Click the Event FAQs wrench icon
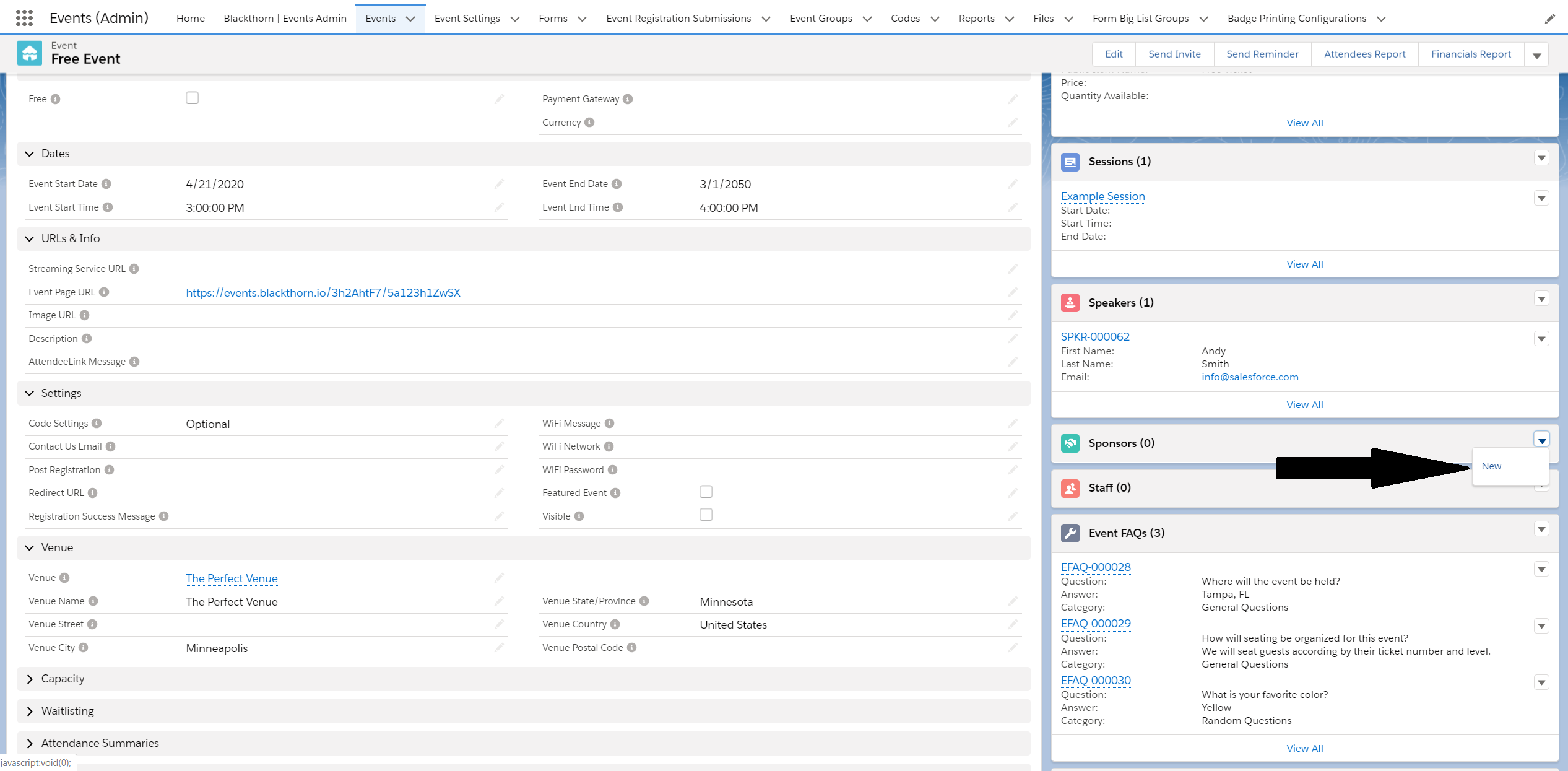 pos(1070,533)
